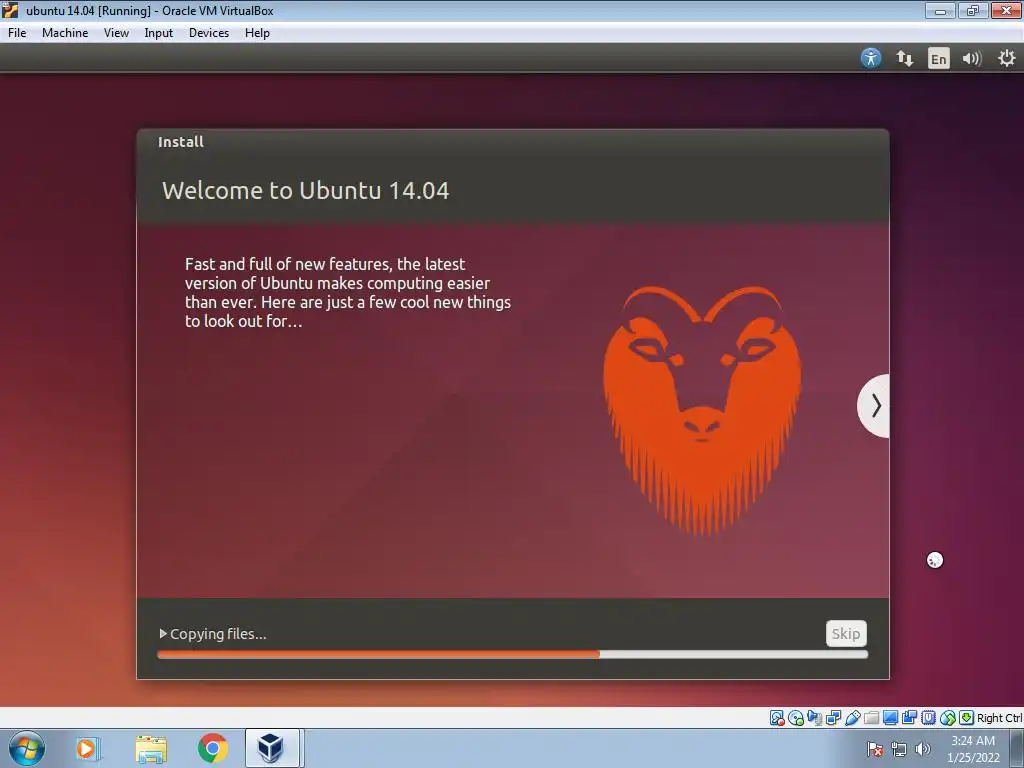Viewport: 1024px width, 768px height.
Task: Click the Welcome to Ubuntu 14.04 heading
Action: click(x=306, y=191)
